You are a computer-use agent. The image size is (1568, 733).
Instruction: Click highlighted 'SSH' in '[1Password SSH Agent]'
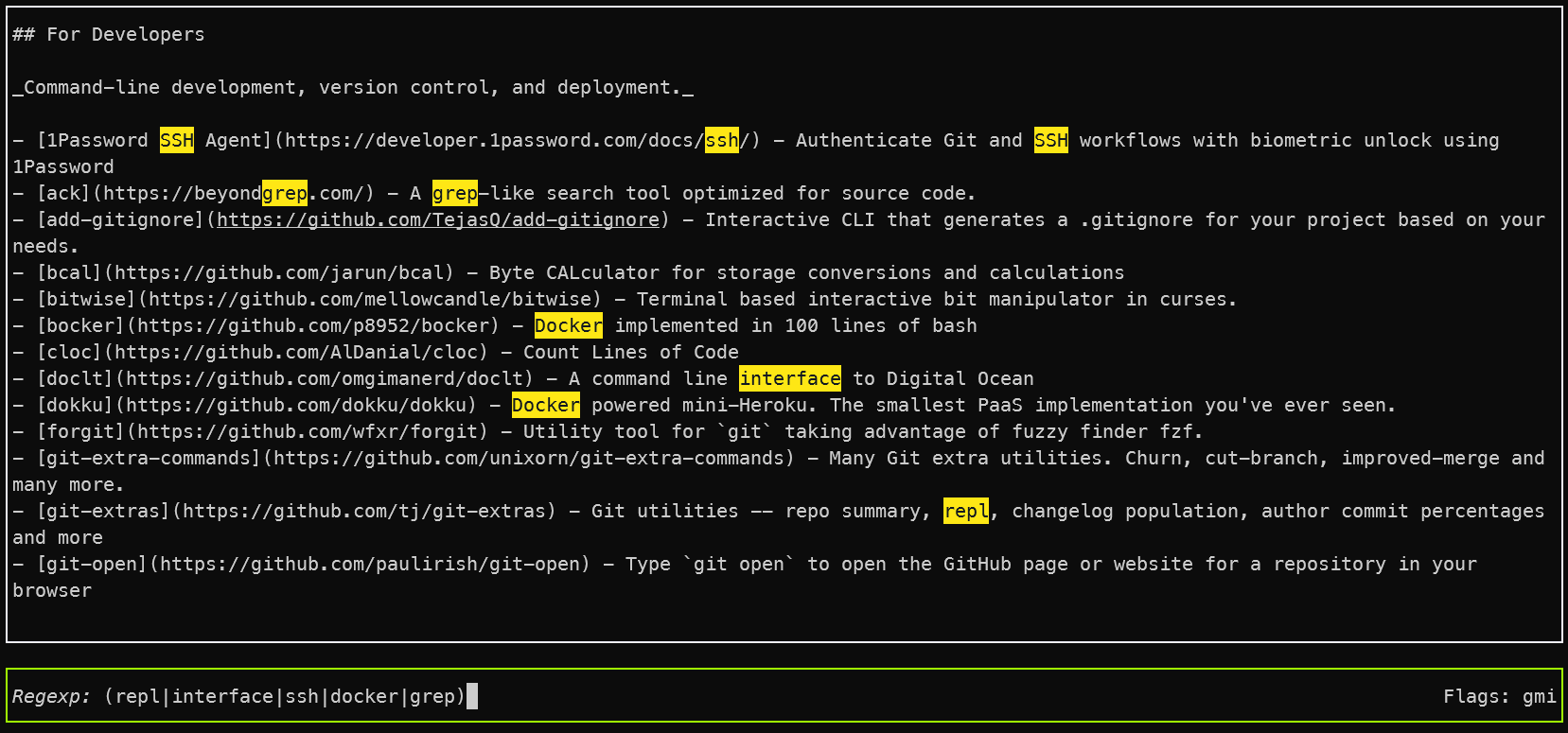[x=177, y=140]
